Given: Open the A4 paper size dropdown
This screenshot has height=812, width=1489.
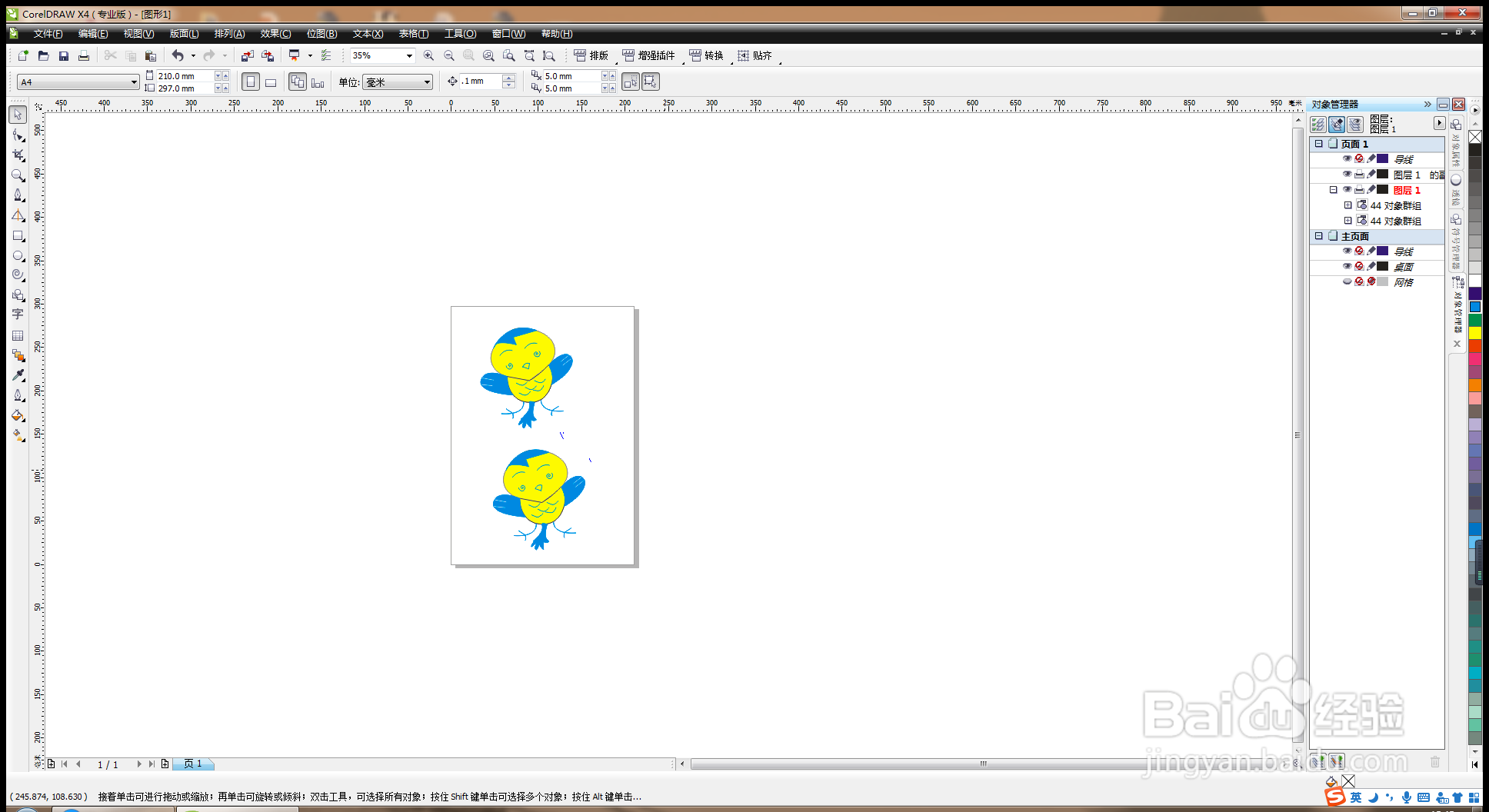Looking at the screenshot, I should (134, 82).
